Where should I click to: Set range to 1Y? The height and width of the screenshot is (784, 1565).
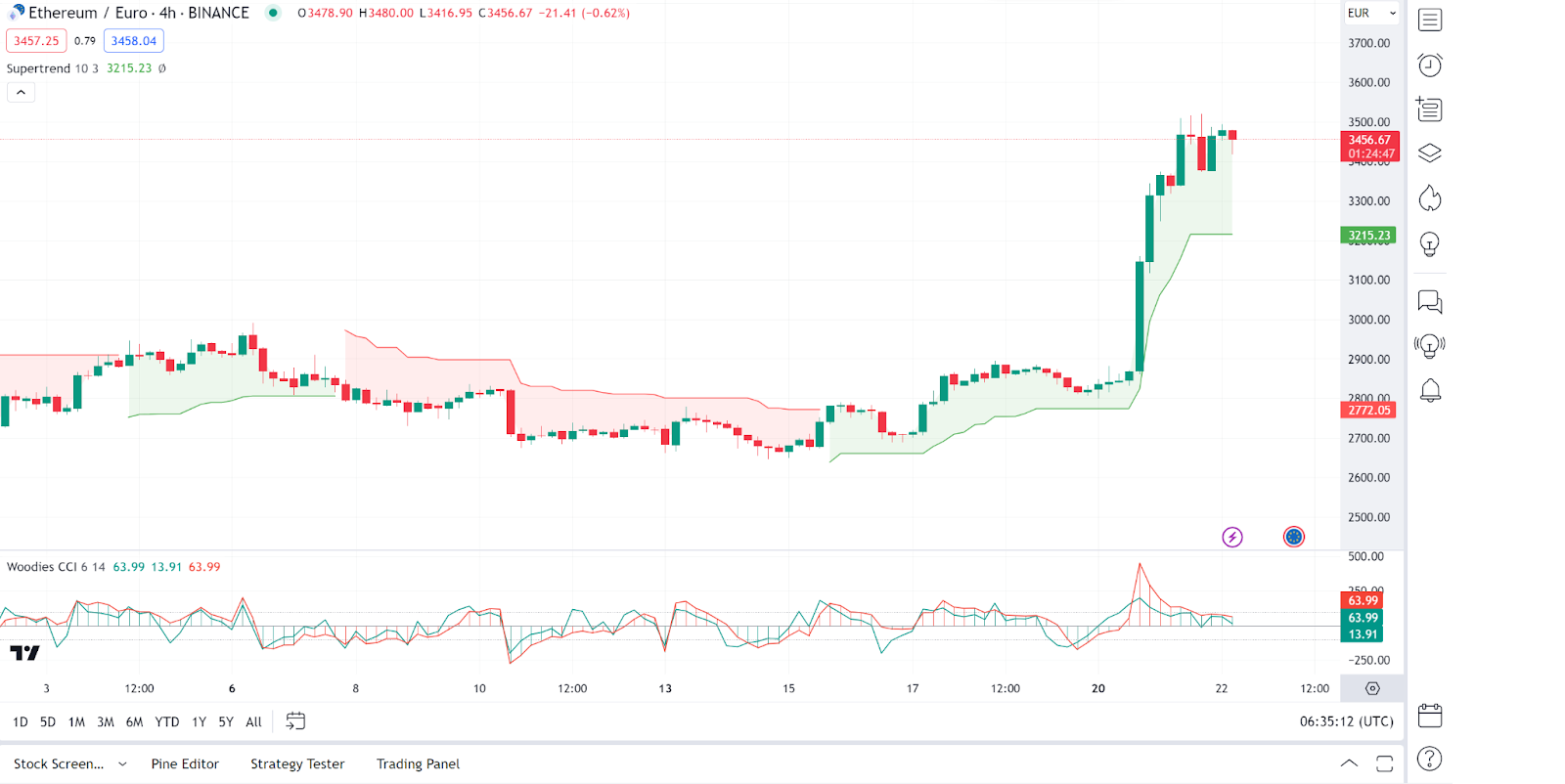(200, 722)
